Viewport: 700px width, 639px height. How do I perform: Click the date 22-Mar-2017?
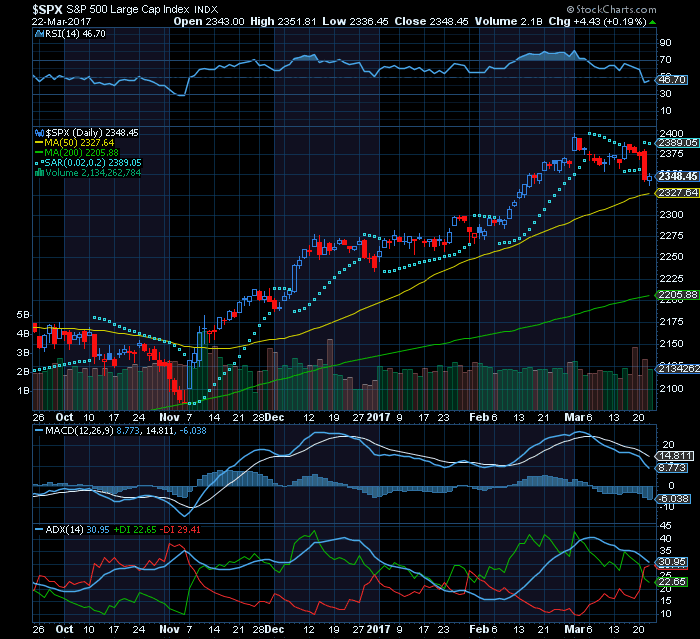62,21
